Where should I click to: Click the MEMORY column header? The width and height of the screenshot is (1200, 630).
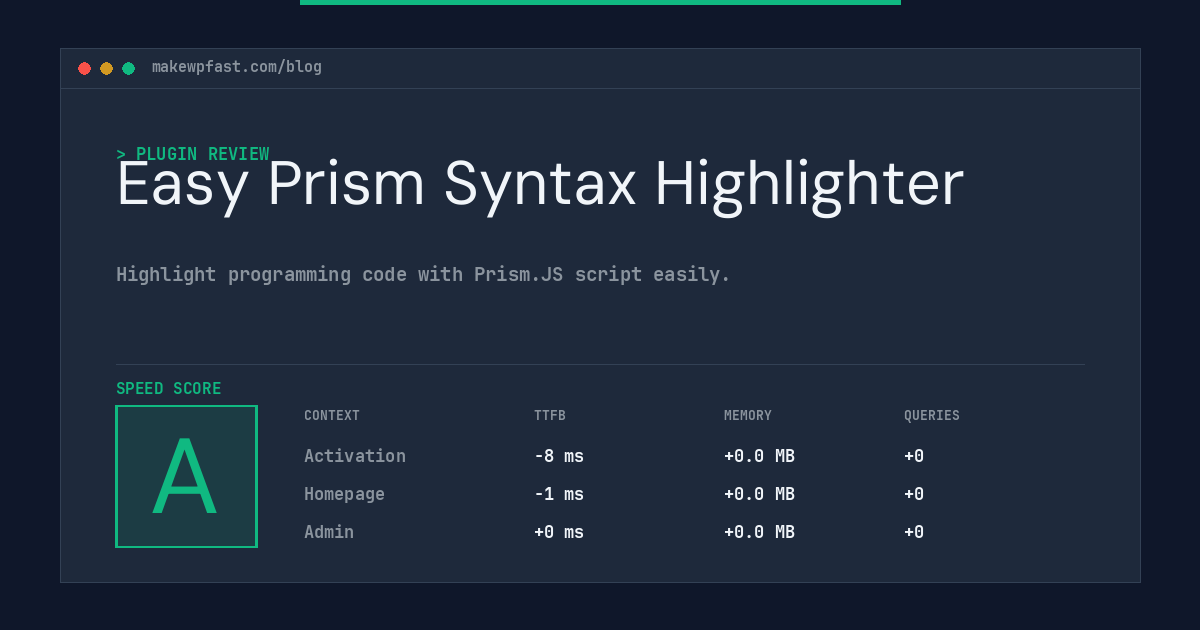pos(748,416)
